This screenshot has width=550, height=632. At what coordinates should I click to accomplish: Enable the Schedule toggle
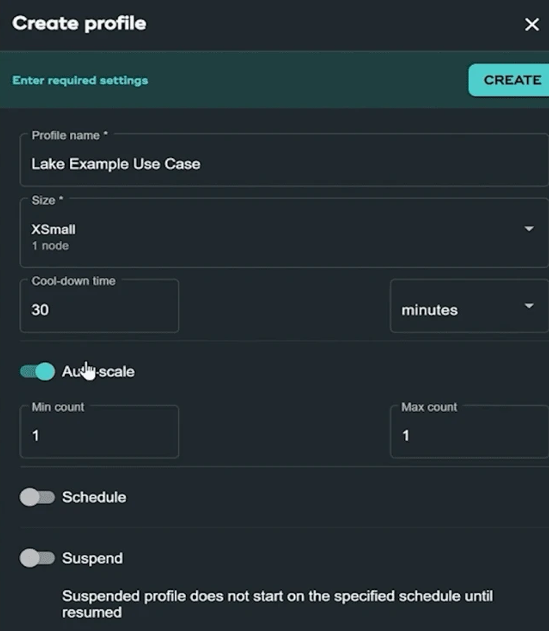(x=37, y=497)
